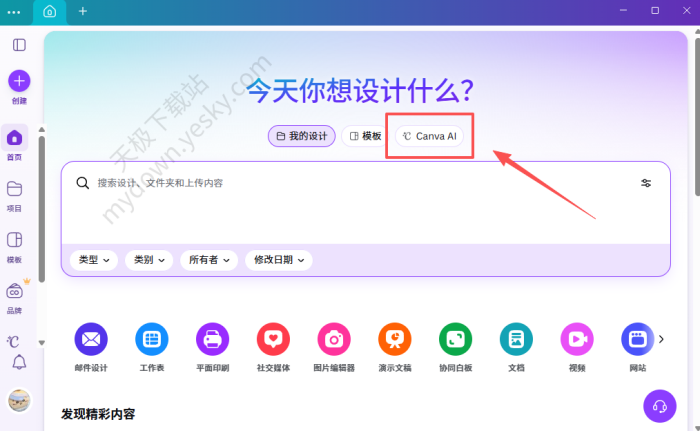Open a new tab with plus
The width and height of the screenshot is (700, 431).
(83, 11)
